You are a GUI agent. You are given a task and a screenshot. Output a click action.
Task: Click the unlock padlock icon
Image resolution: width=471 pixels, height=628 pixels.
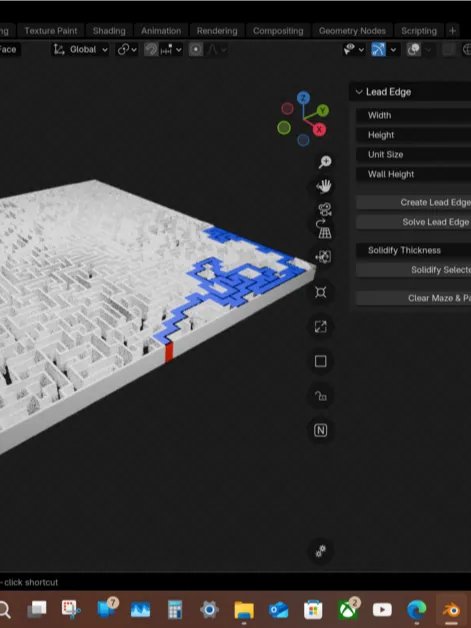(x=320, y=396)
